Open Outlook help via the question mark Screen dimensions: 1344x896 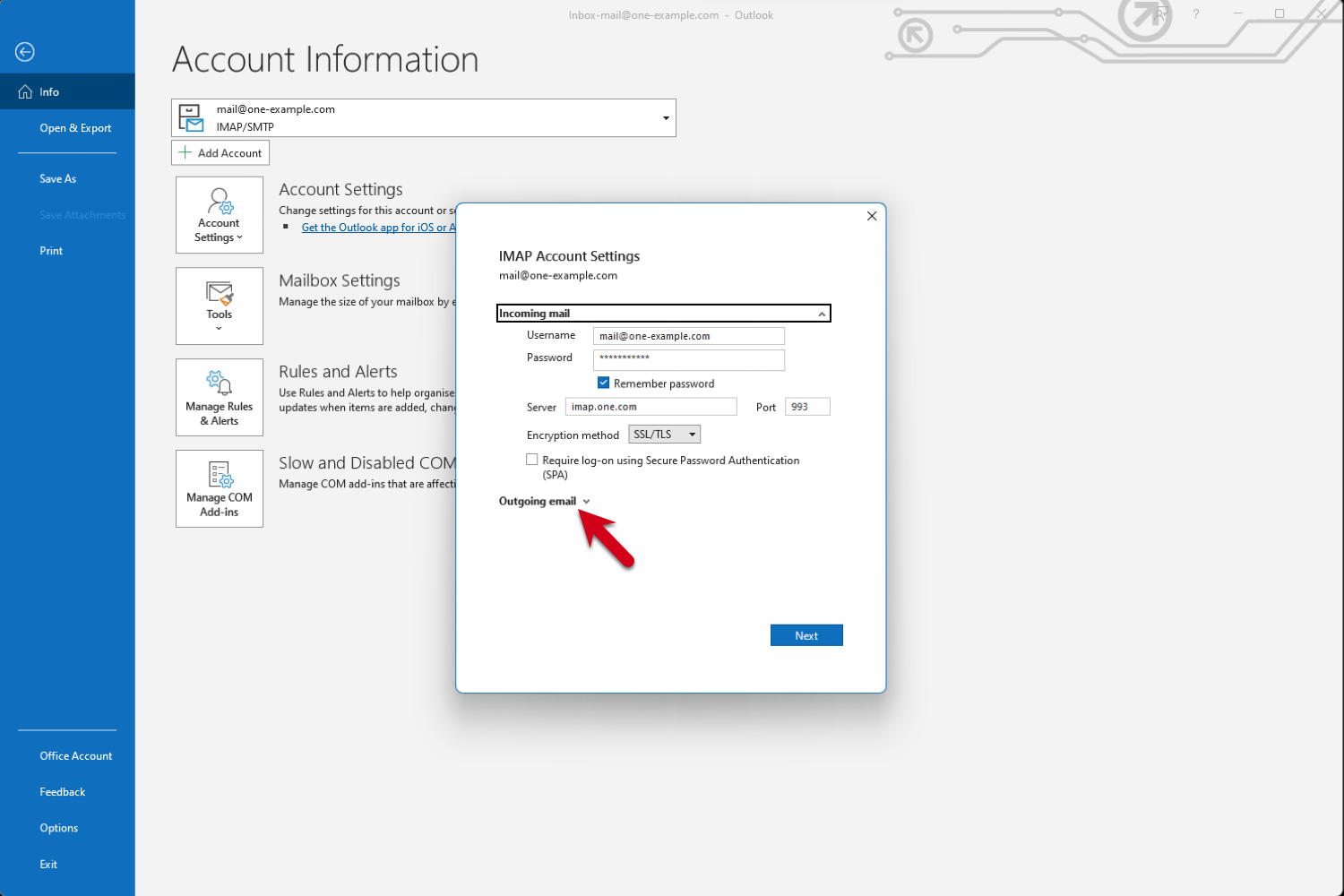1195,14
